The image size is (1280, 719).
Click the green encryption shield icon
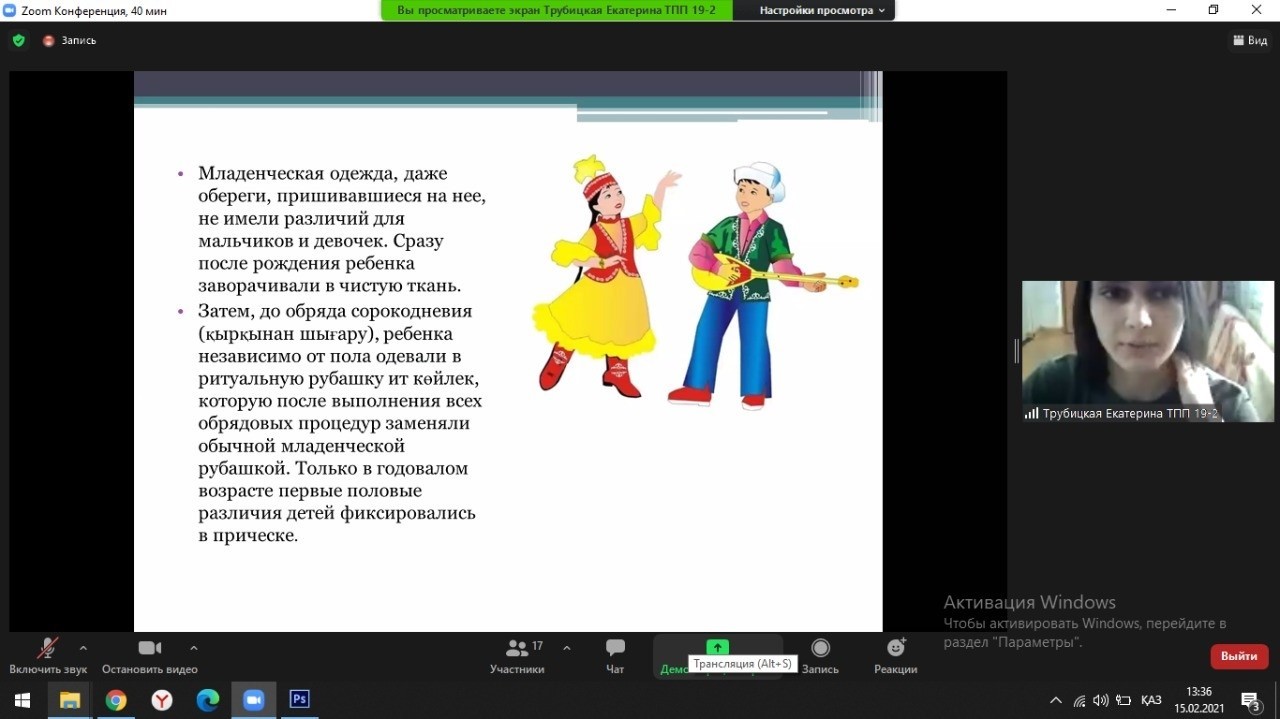18,41
